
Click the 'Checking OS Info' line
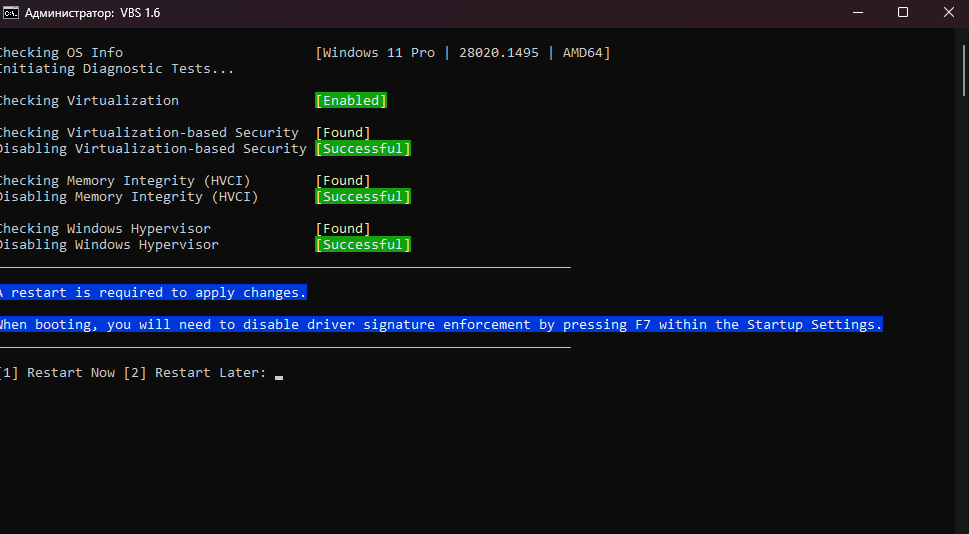click(61, 53)
